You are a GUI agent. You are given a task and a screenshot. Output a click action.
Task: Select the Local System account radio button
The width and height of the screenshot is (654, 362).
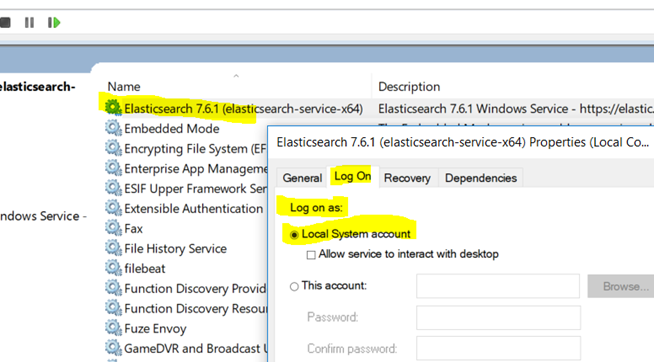coord(294,235)
